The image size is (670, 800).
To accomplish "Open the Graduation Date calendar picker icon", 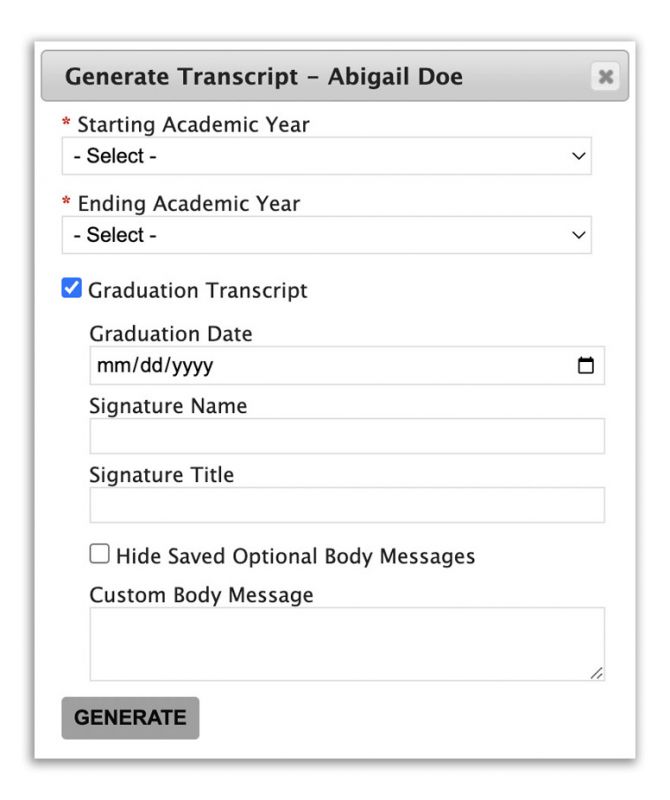I will tap(585, 365).
